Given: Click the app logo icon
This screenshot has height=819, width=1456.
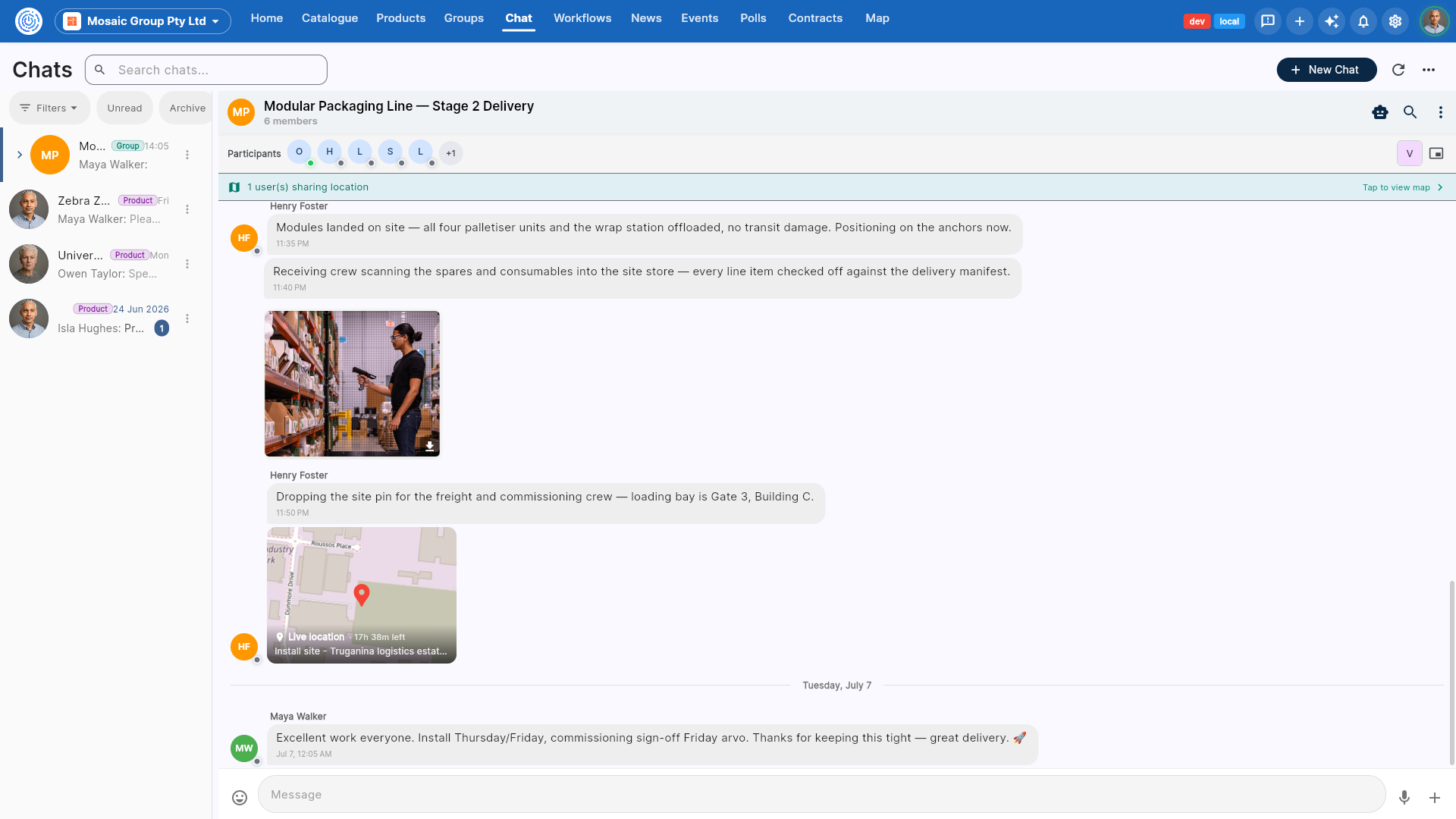Looking at the screenshot, I should pyautogui.click(x=29, y=21).
